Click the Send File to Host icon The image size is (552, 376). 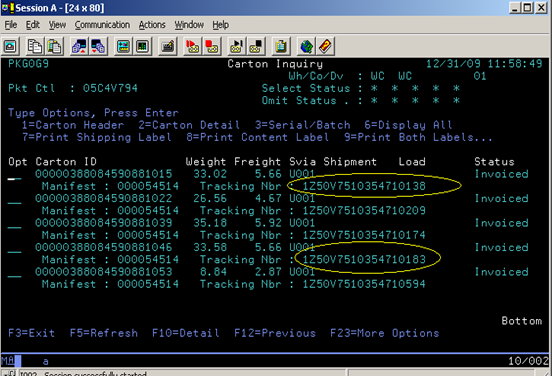(79, 46)
